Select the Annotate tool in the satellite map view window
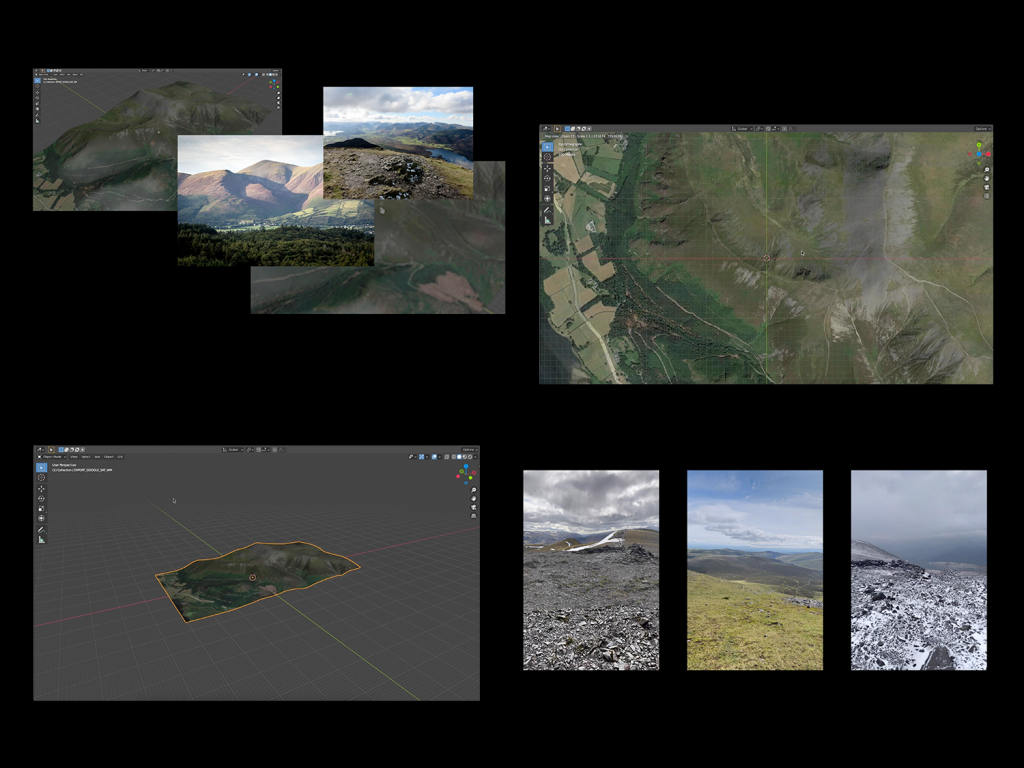This screenshot has height=768, width=1024. tap(547, 210)
